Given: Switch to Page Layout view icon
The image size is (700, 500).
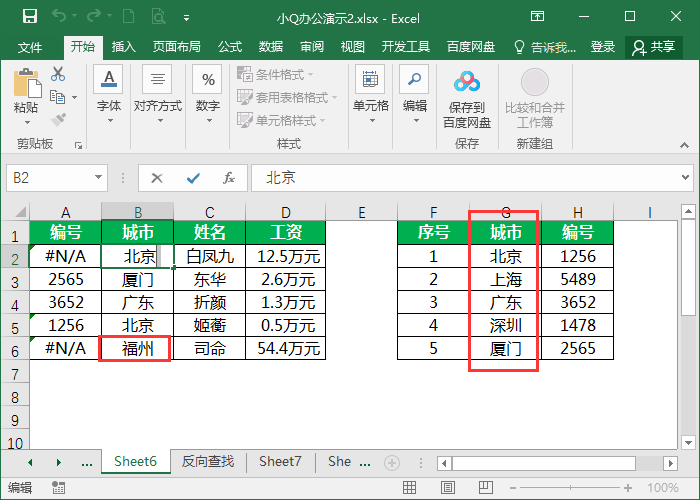Looking at the screenshot, I should [x=448, y=488].
